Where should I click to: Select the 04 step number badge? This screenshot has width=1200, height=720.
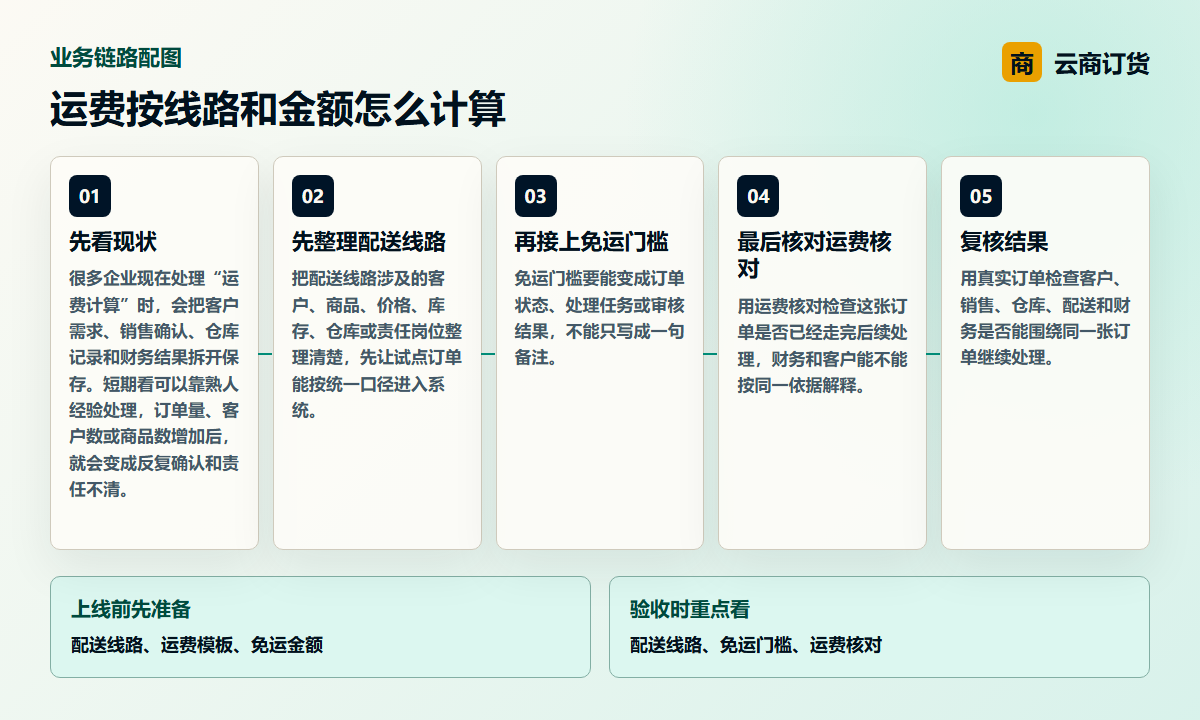coord(758,196)
